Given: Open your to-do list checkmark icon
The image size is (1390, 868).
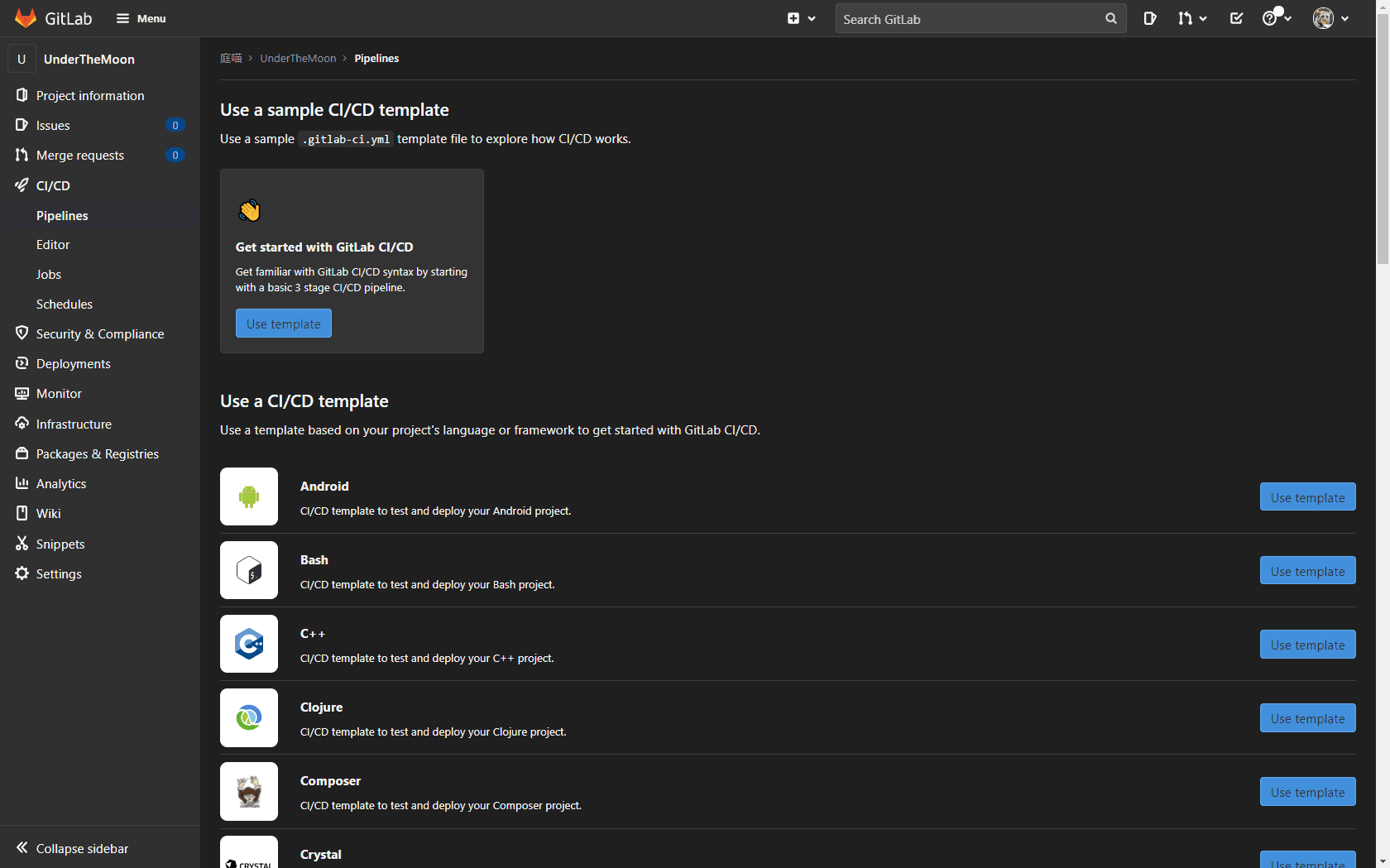Looking at the screenshot, I should tap(1236, 17).
